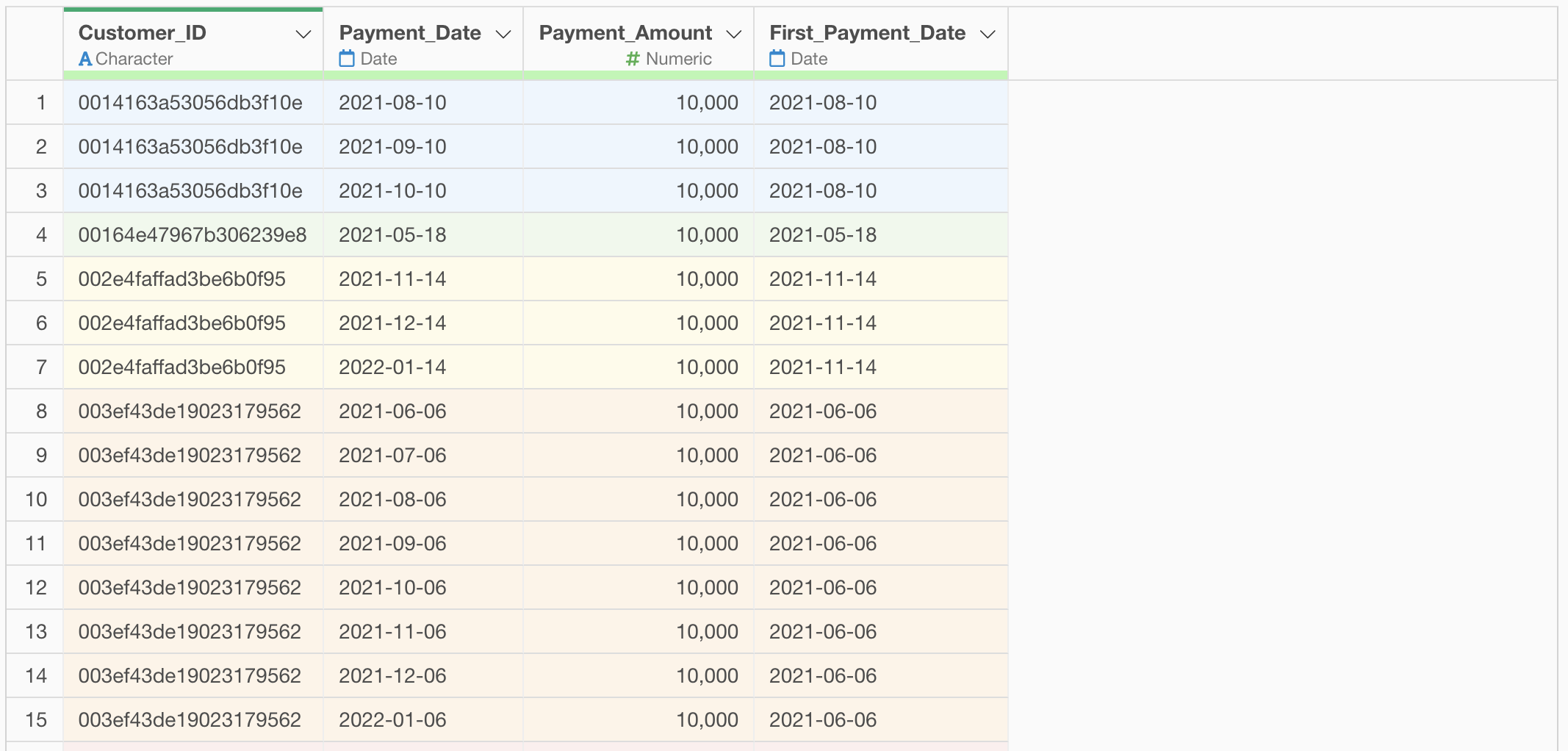Open the Payment_Amount column dropdown arrow
This screenshot has width=1568, height=751.
[733, 35]
